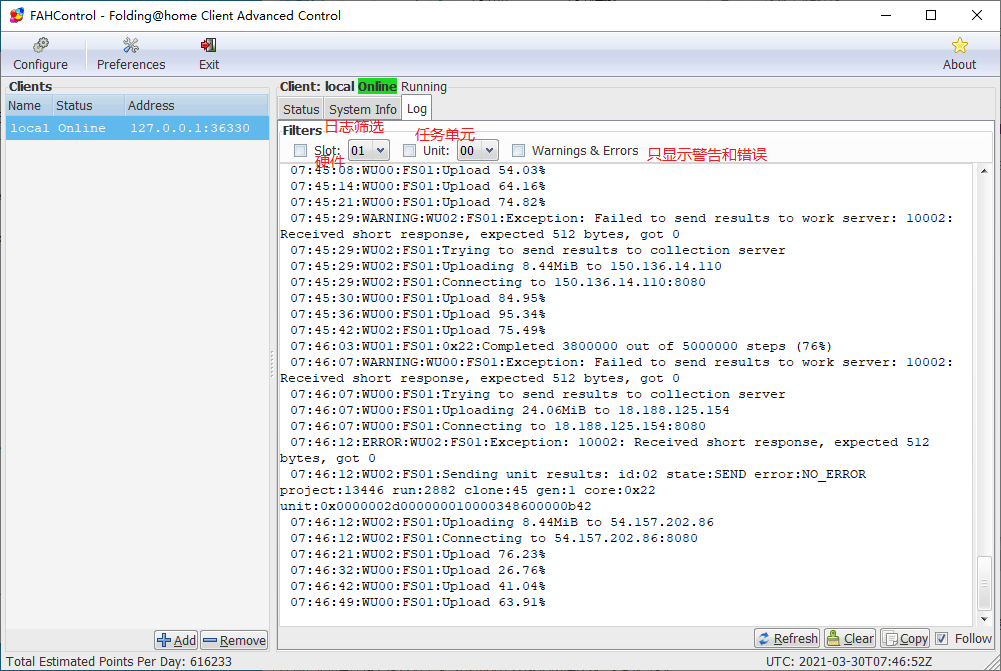The image size is (1001, 671).
Task: Open the About star icon
Action: (x=959, y=45)
